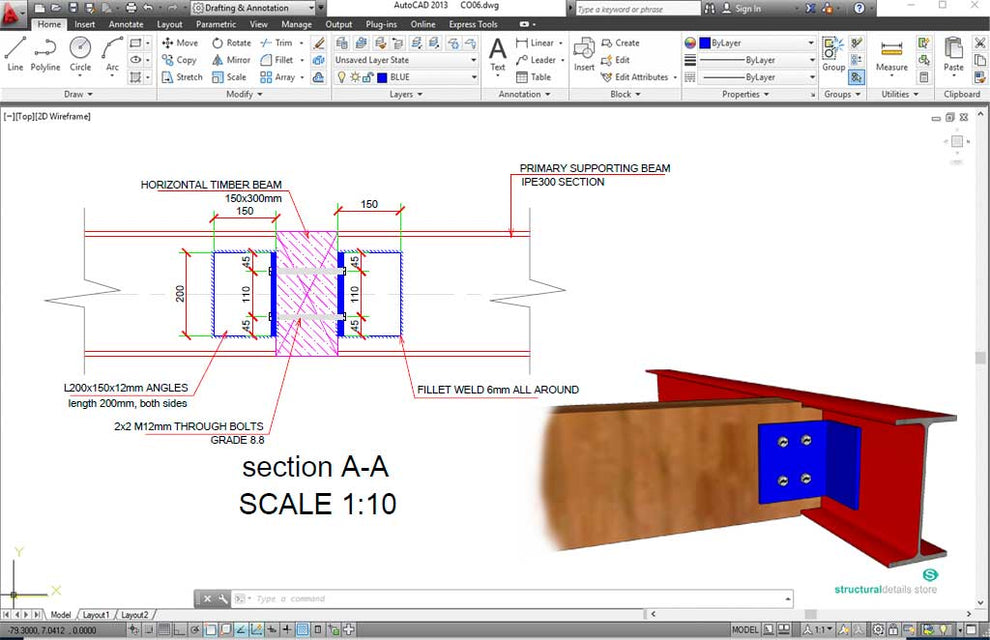Screen dimensions: 990x640
Task: Activate the Copy command
Action: (x=179, y=60)
